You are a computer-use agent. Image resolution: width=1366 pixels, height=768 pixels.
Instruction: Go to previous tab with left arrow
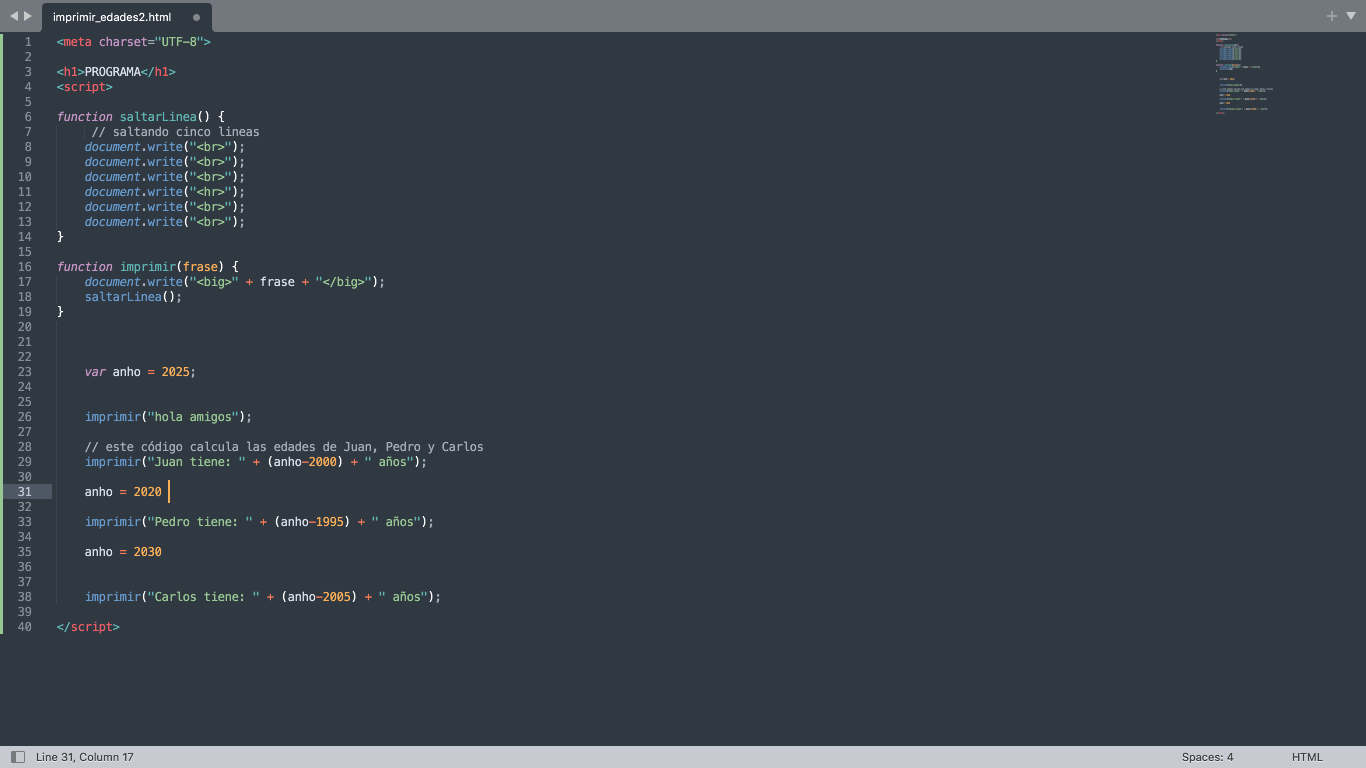13,16
